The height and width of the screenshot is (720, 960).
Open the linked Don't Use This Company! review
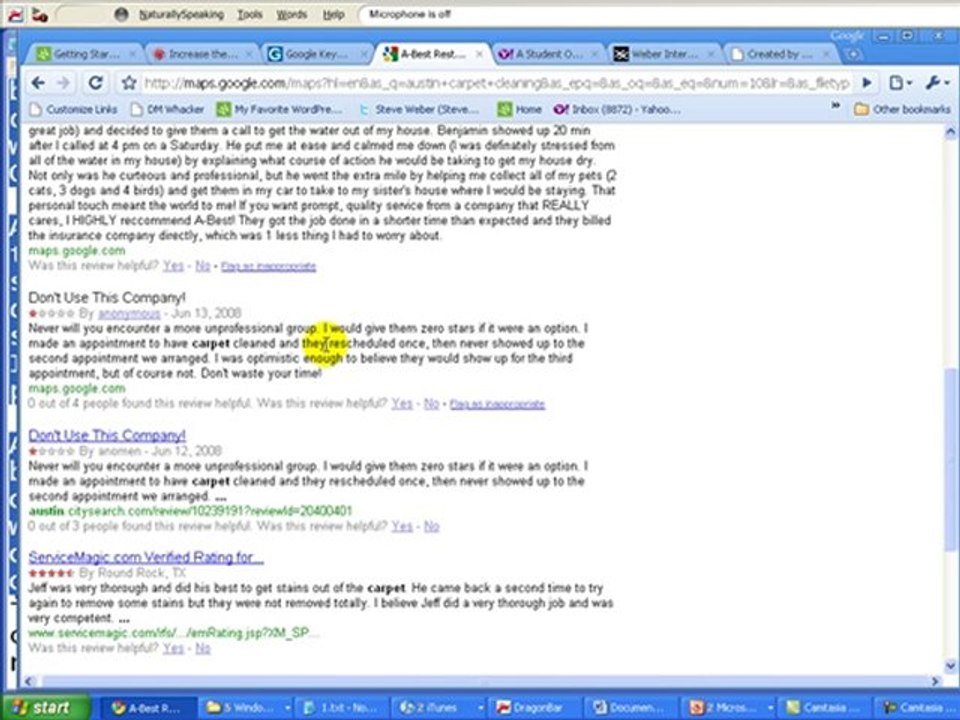pyautogui.click(x=107, y=435)
